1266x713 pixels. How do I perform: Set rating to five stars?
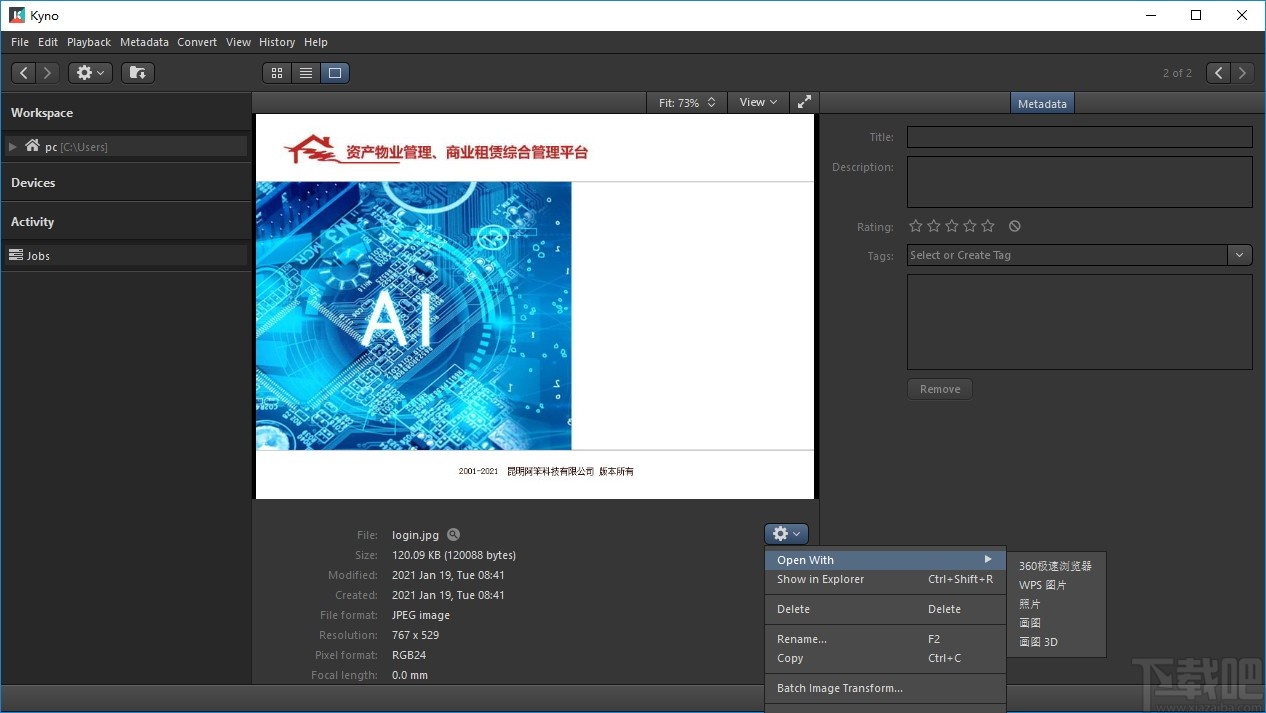coord(988,226)
